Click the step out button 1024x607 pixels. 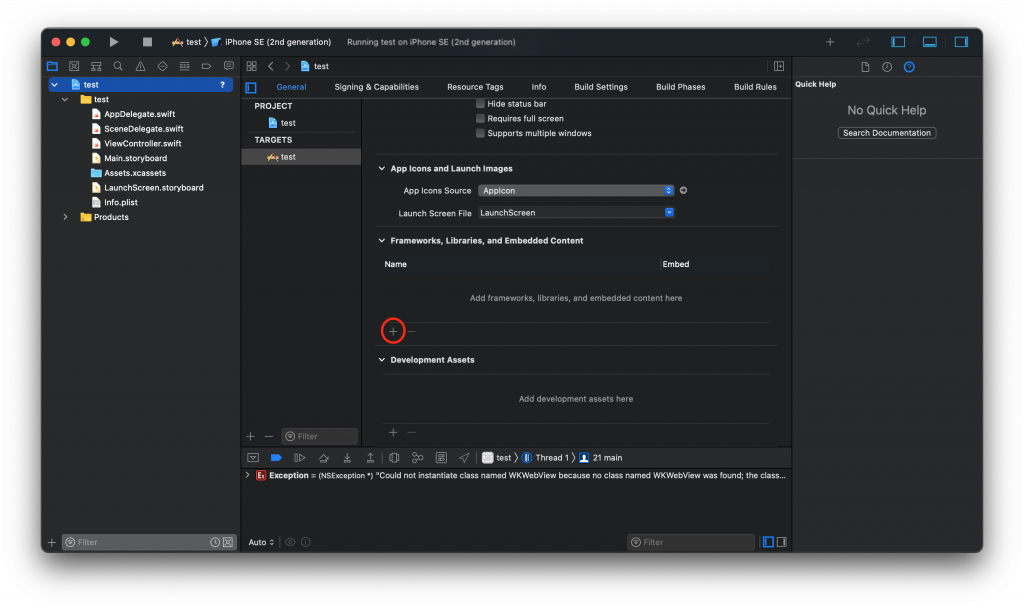(370, 457)
